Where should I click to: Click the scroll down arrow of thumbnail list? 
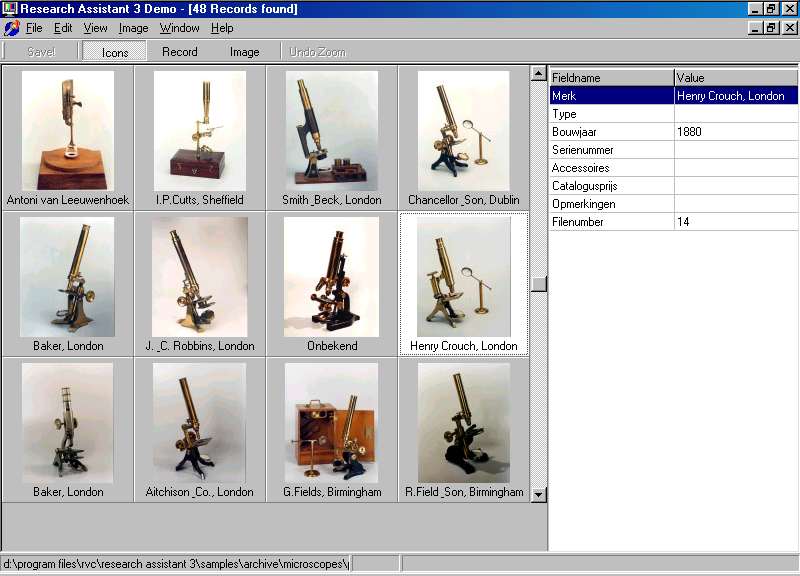539,494
